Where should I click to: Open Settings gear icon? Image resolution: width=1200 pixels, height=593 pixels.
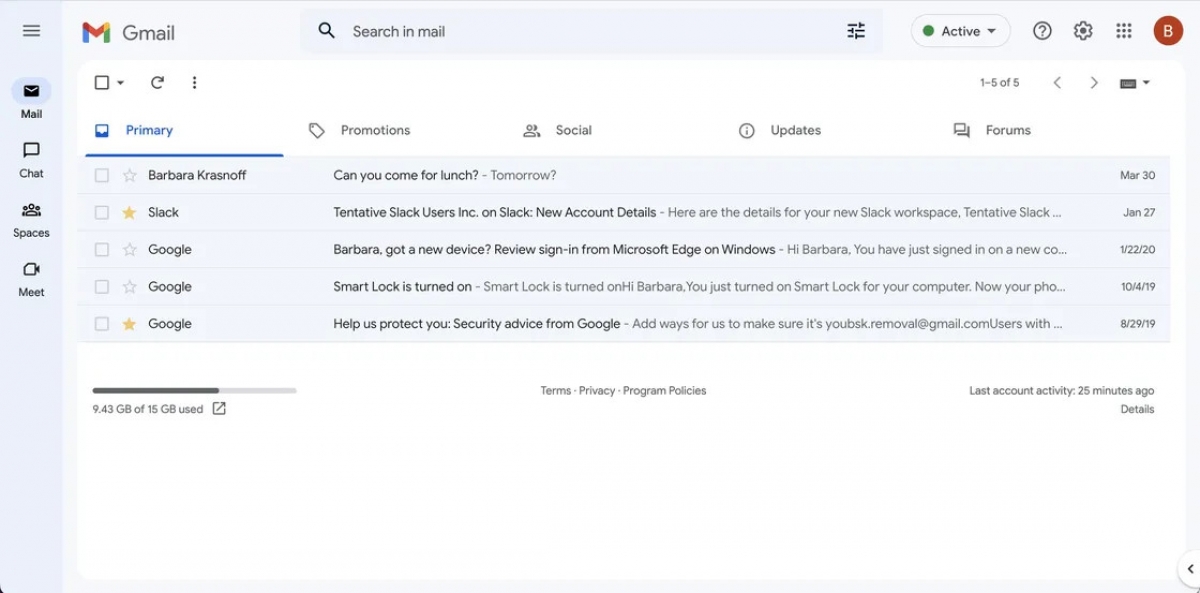pos(1083,31)
